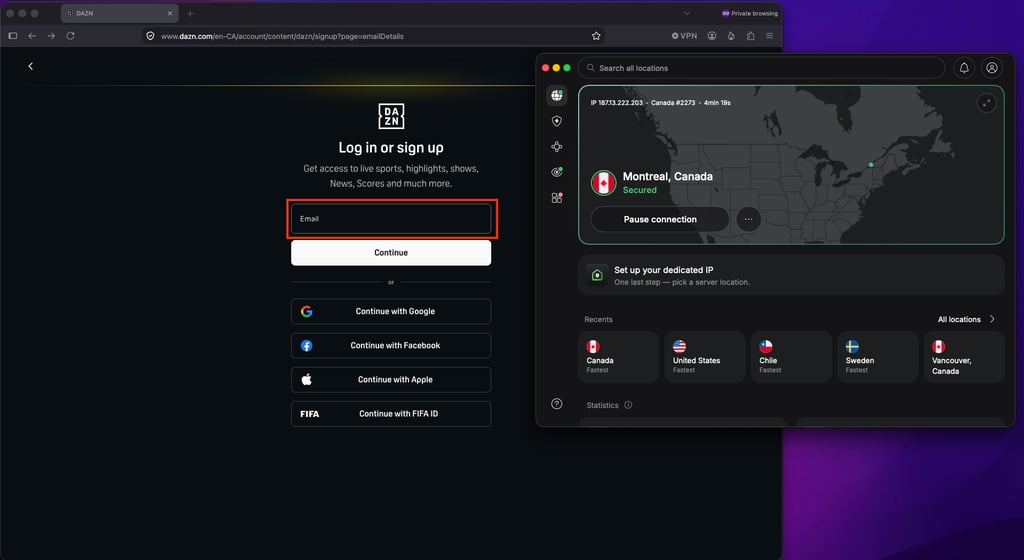This screenshot has height=560, width=1024.
Task: Close the DAZN tab
Action: 170,13
